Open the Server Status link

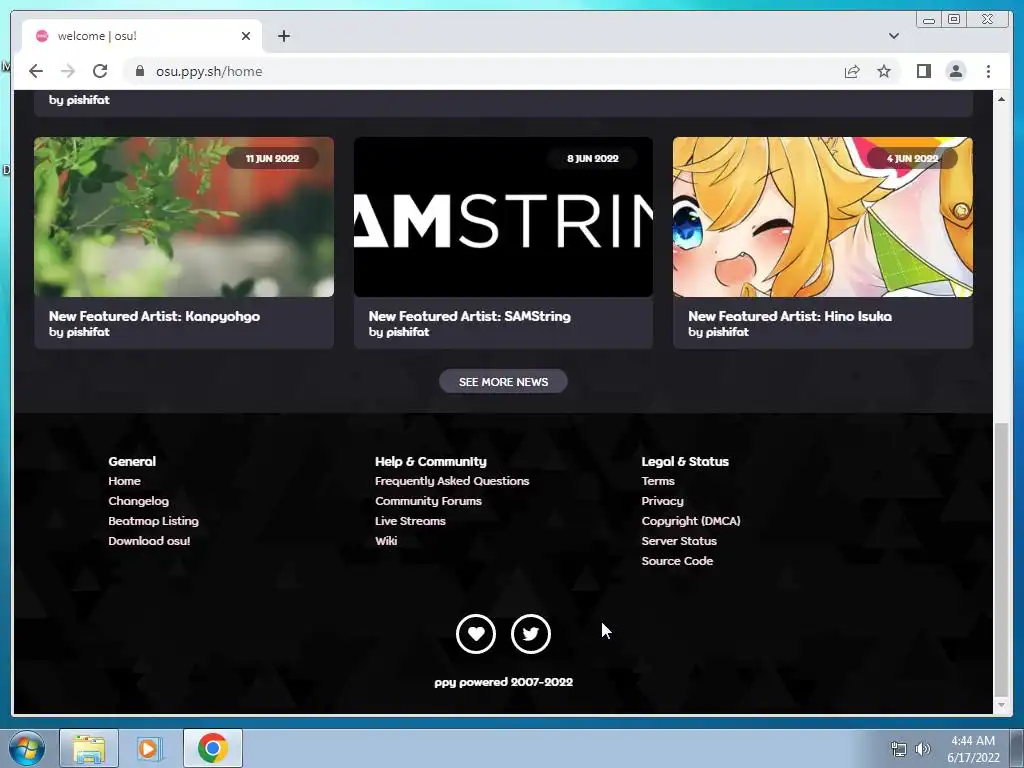(x=679, y=541)
